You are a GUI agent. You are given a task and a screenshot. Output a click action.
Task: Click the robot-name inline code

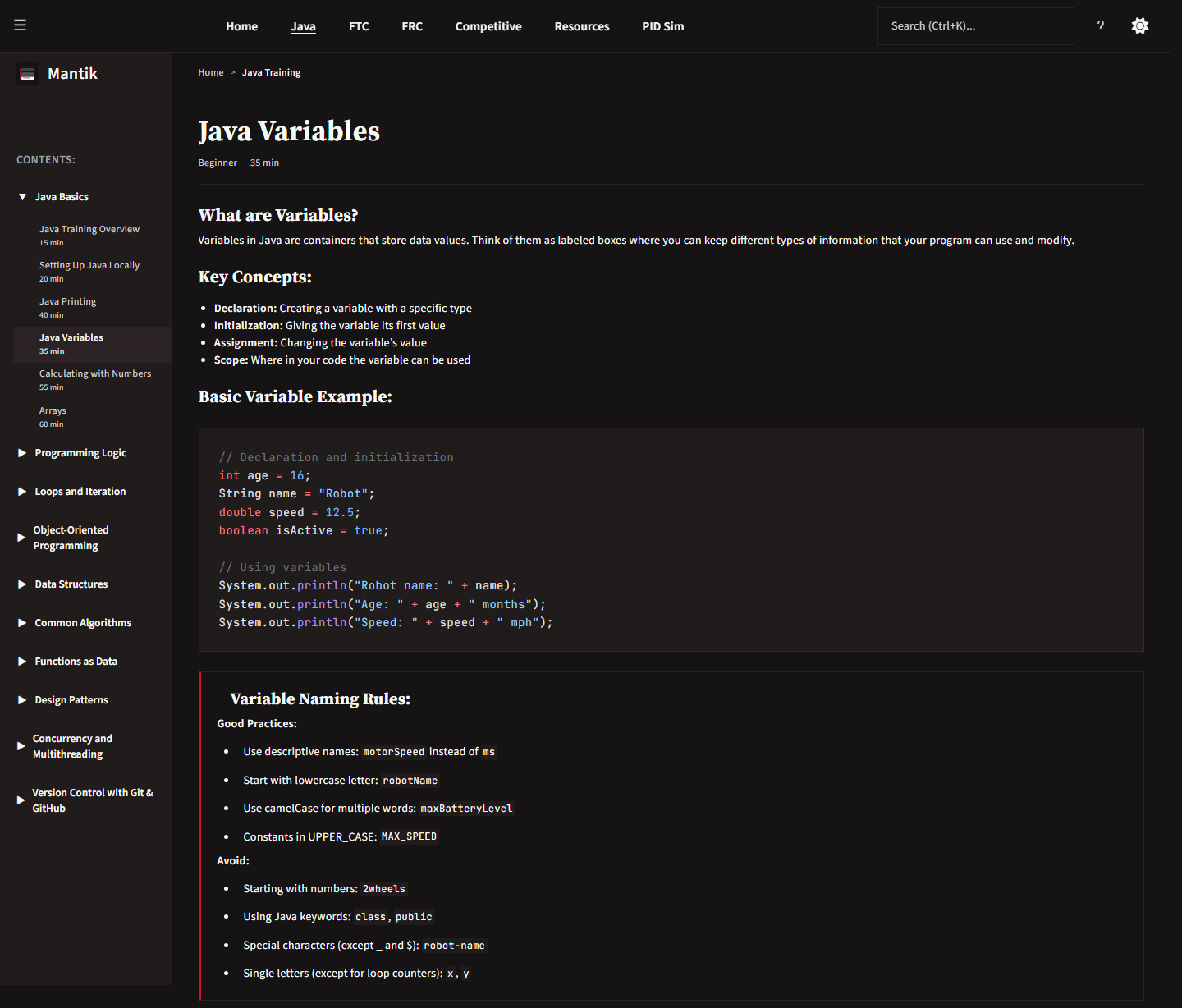pyautogui.click(x=454, y=946)
